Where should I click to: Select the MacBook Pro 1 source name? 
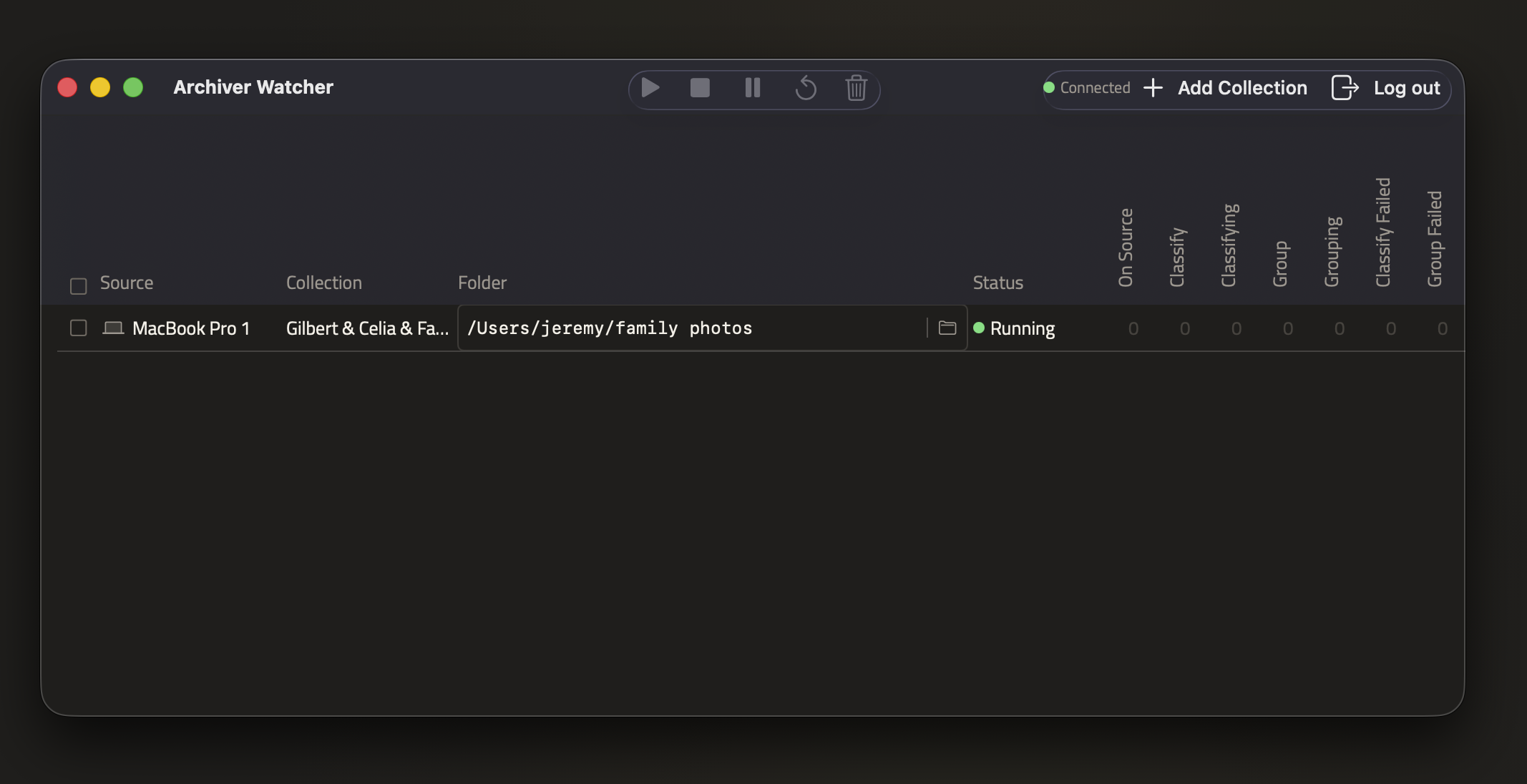tap(191, 328)
